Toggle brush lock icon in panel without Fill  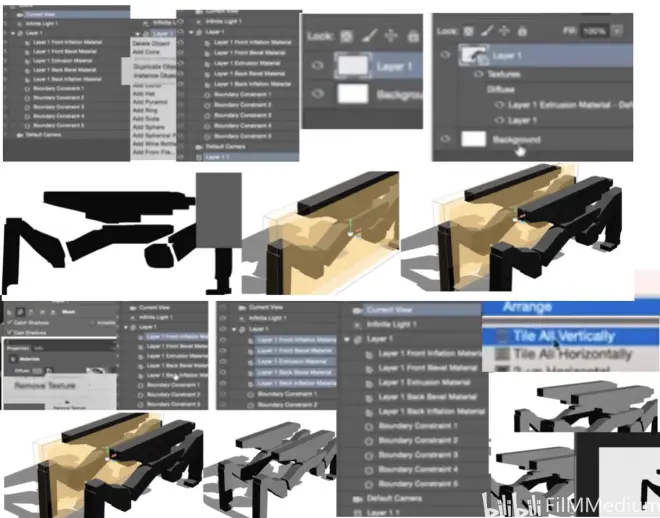click(x=369, y=36)
